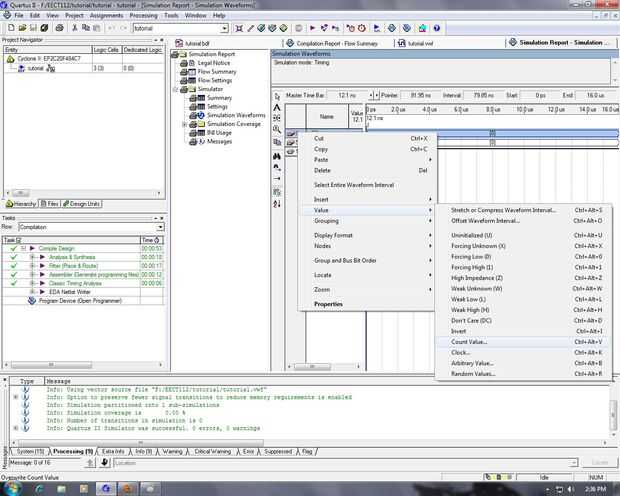Switch to the Design Units tab
The image size is (620, 496).
(81, 204)
